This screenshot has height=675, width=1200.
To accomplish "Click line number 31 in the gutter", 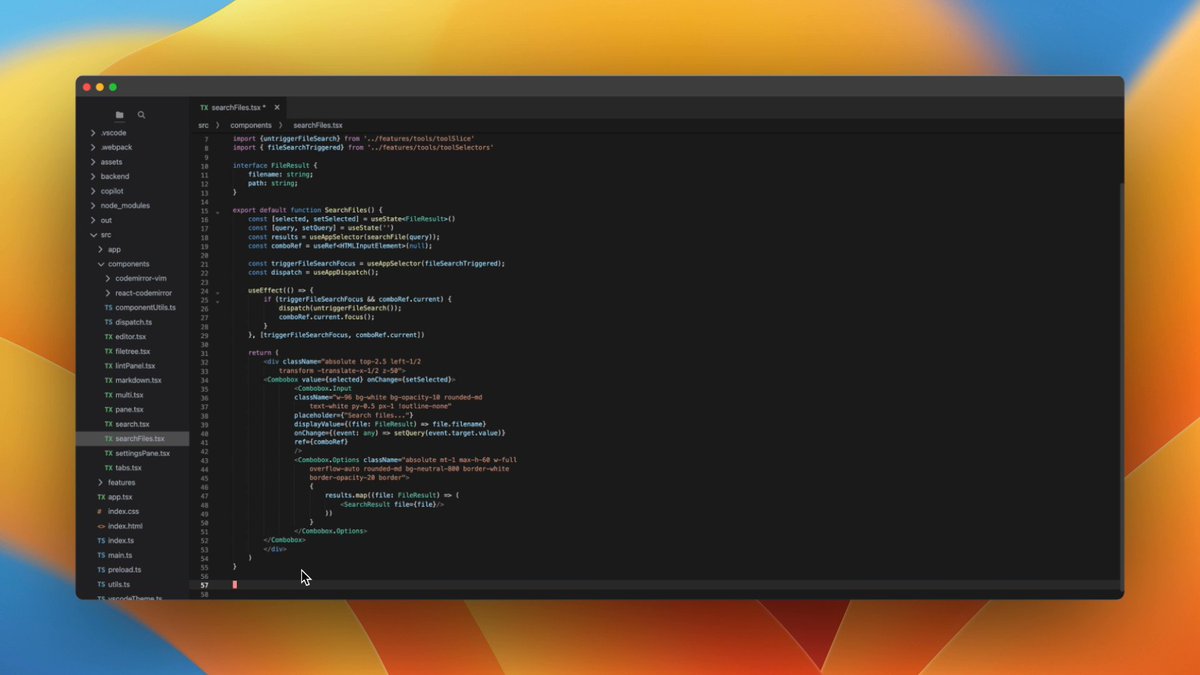I will [205, 353].
